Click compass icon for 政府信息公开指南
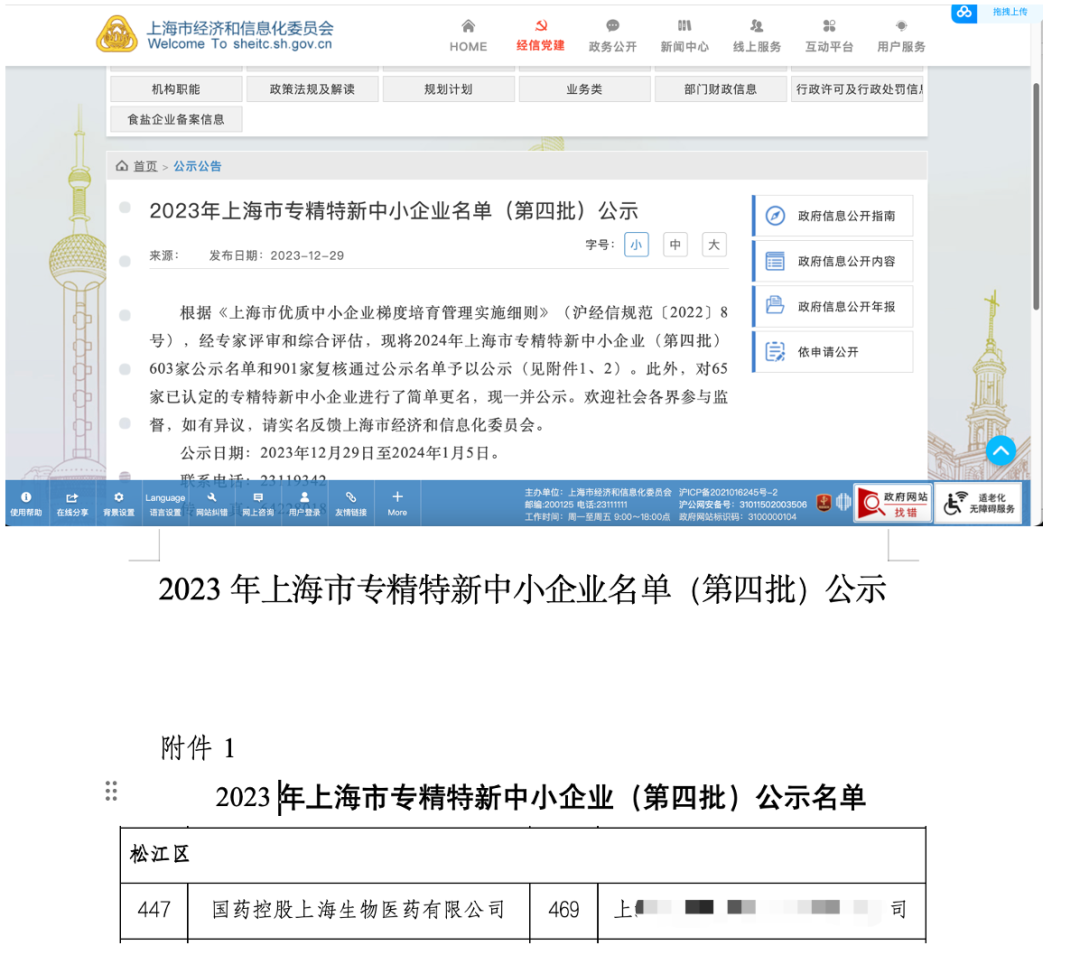 (x=775, y=216)
